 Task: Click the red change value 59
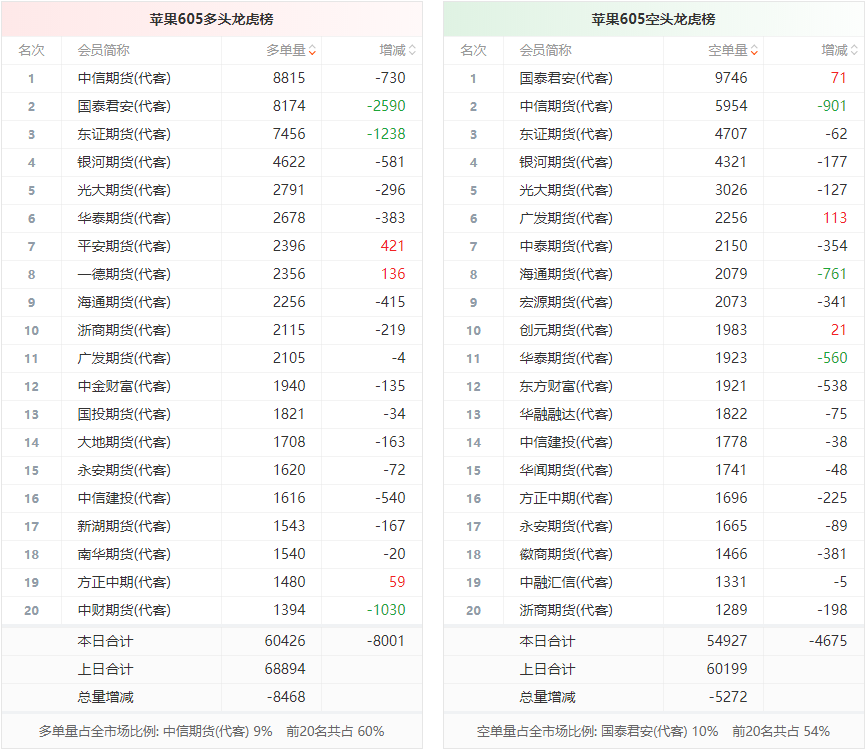[x=397, y=582]
